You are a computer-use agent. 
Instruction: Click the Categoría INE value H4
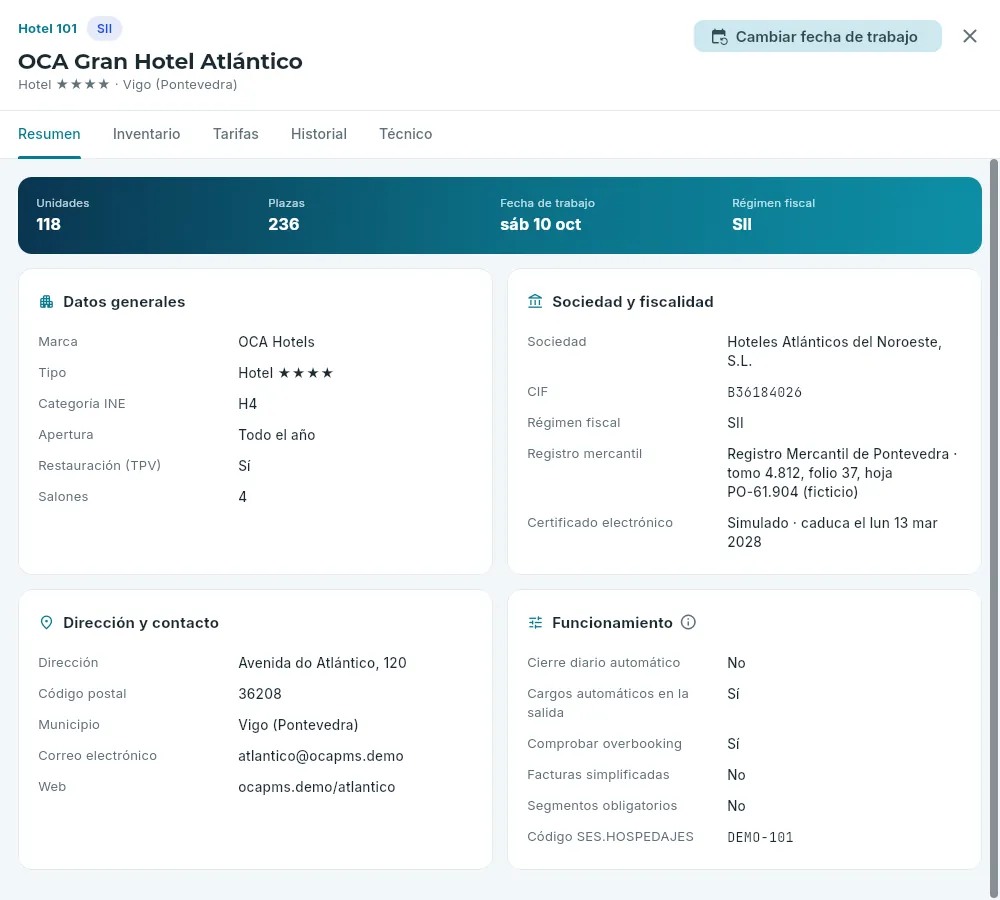coord(247,404)
